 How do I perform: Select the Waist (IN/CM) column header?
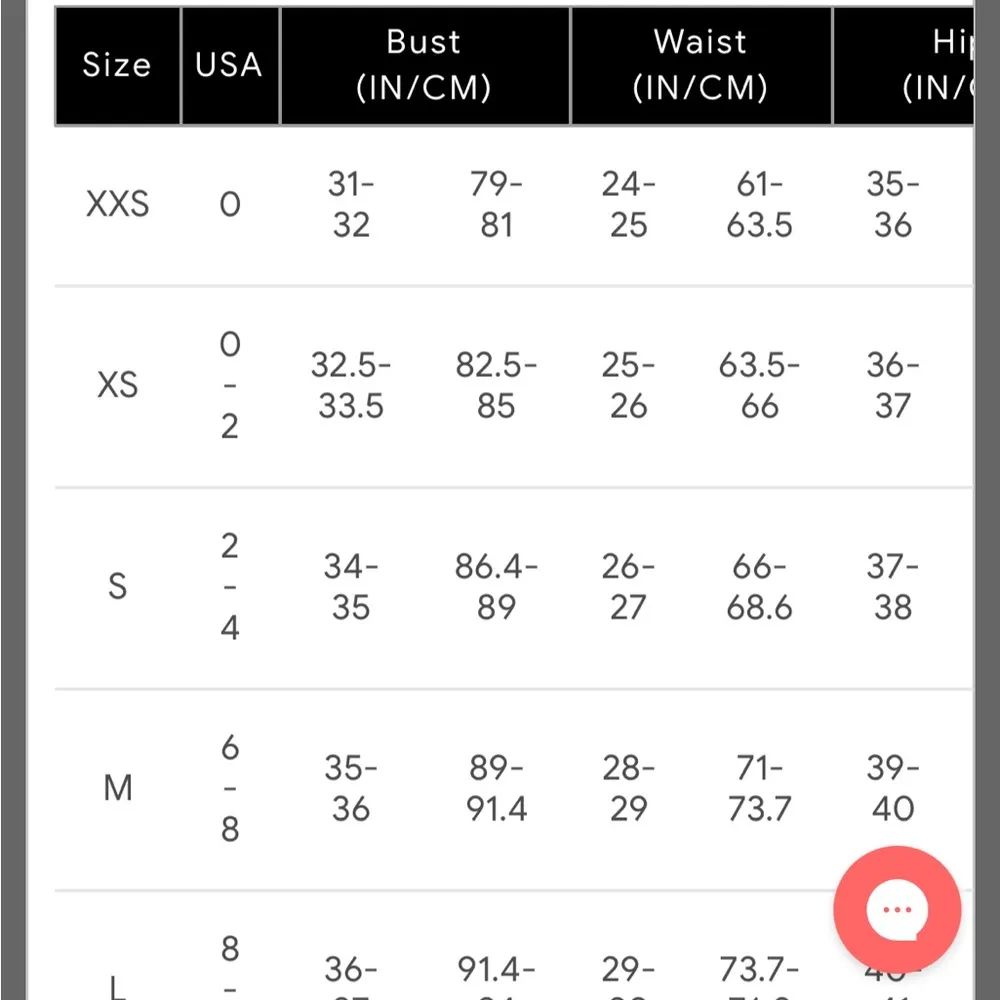click(700, 65)
